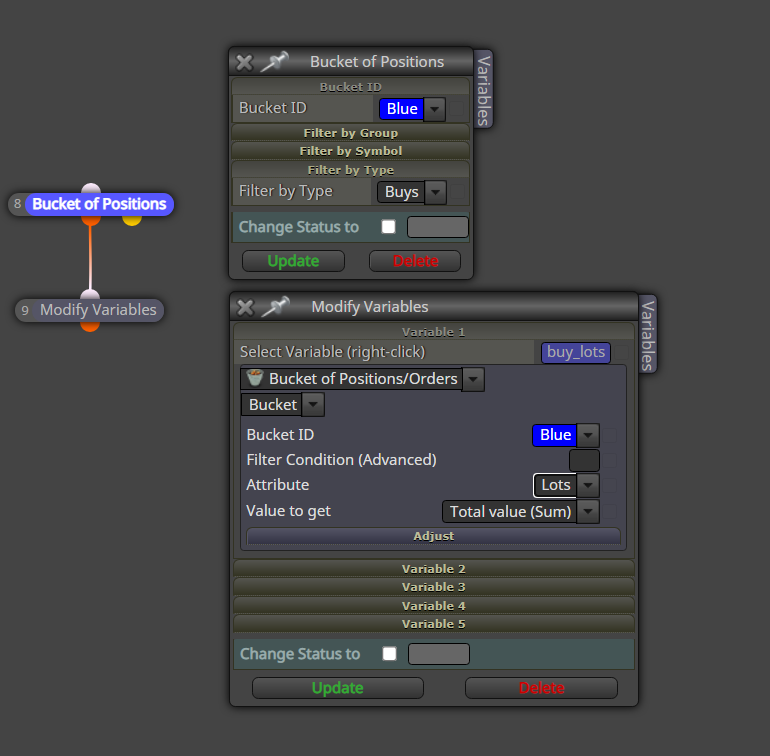The image size is (770, 756).
Task: Click top input connector of Bucket of Positions node
Action: [91, 188]
